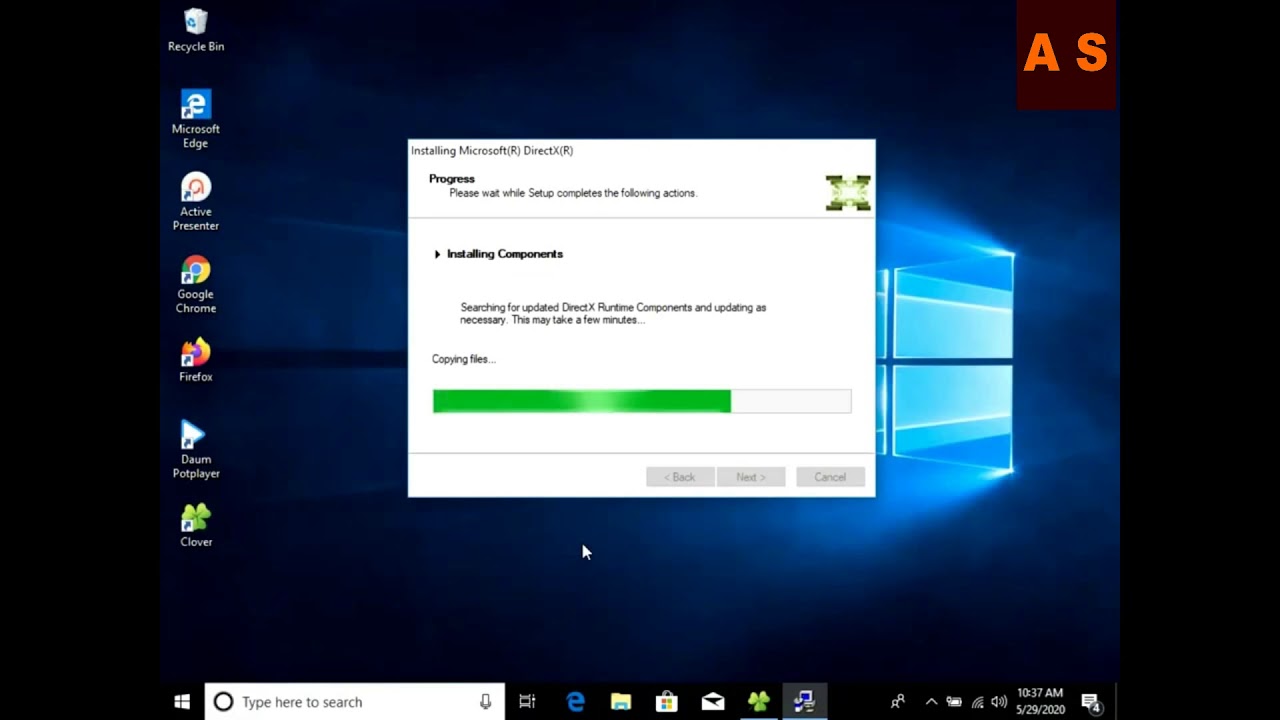
Task: Click the disabled Next button
Action: point(751,477)
